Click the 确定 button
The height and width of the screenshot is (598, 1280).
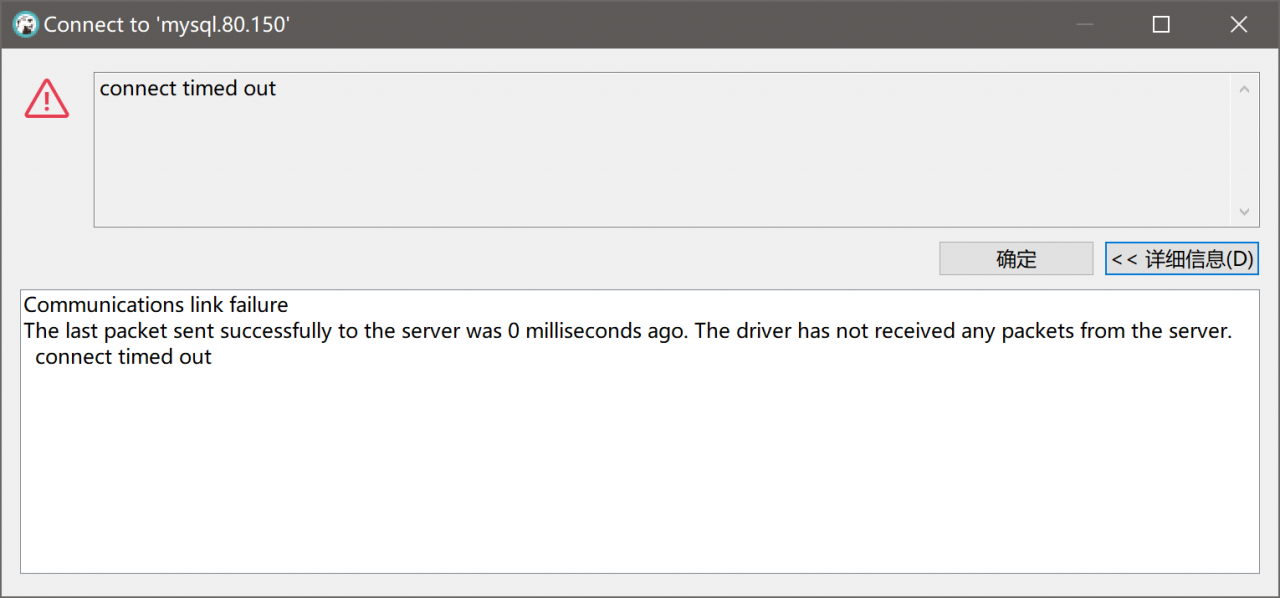pos(1016,259)
